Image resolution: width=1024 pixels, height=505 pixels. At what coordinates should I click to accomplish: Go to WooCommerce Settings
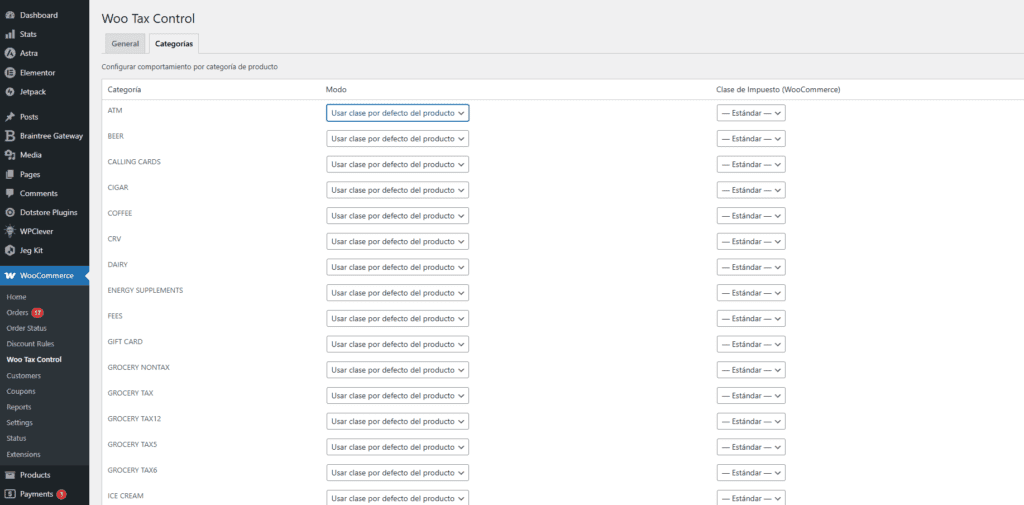[20, 423]
